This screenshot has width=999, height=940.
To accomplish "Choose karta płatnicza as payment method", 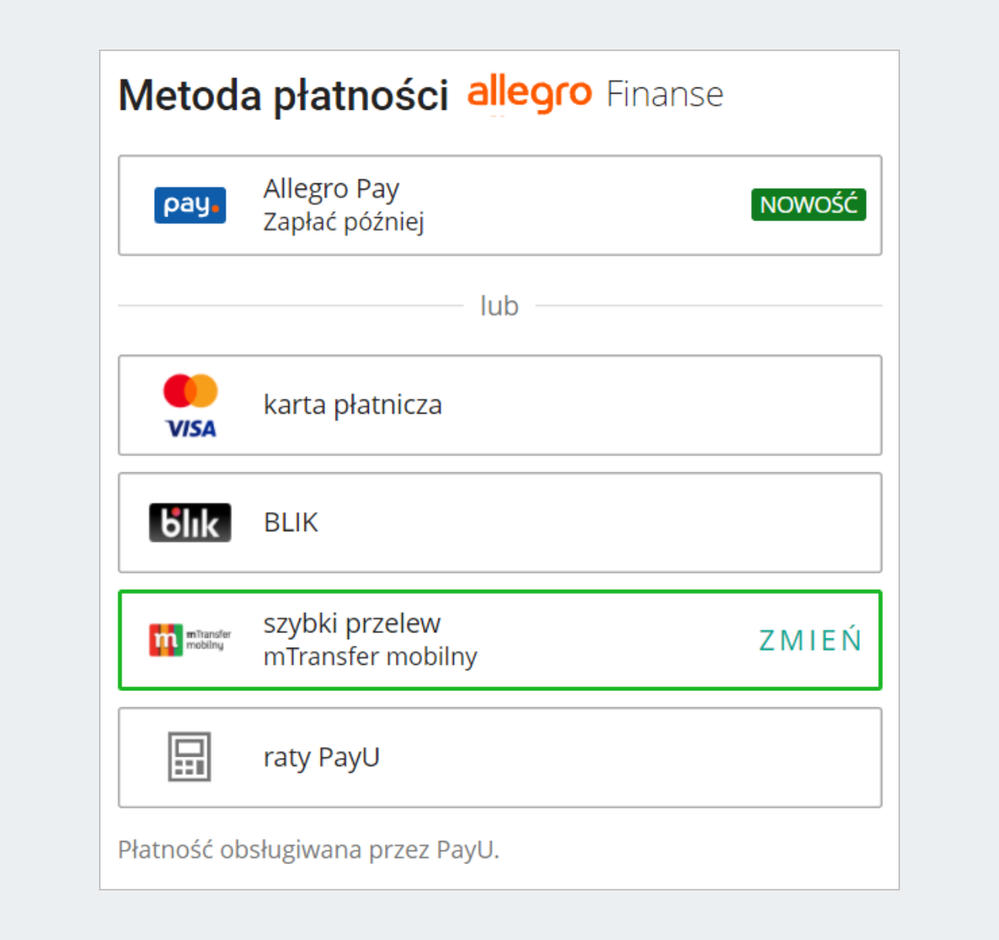I will (x=500, y=405).
